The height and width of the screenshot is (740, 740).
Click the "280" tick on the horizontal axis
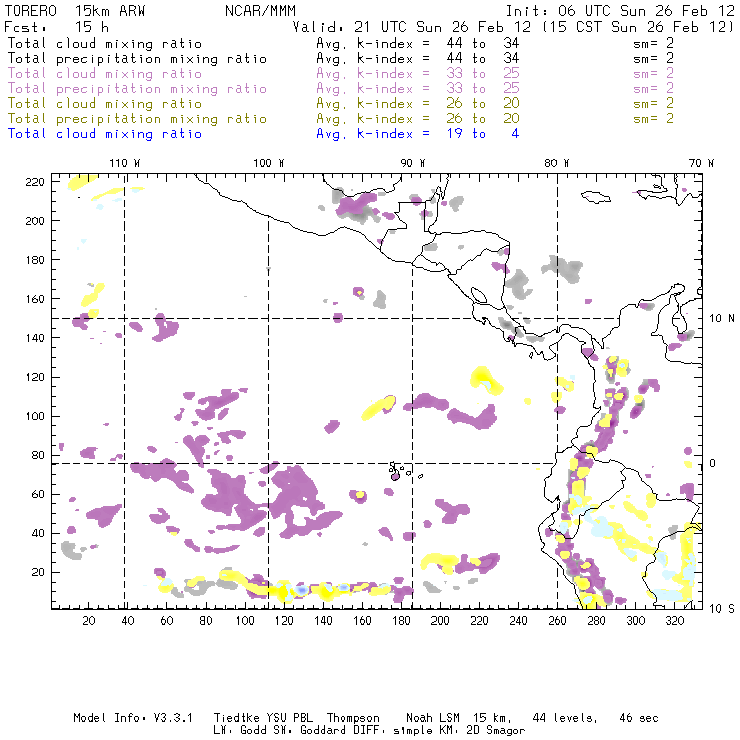[x=597, y=621]
